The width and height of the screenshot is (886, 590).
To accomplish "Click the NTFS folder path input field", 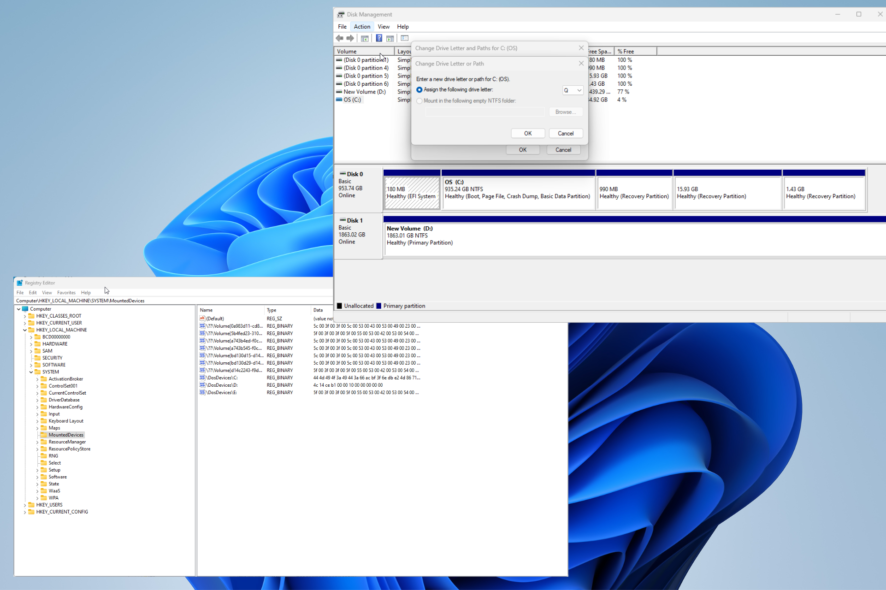I will (x=485, y=112).
